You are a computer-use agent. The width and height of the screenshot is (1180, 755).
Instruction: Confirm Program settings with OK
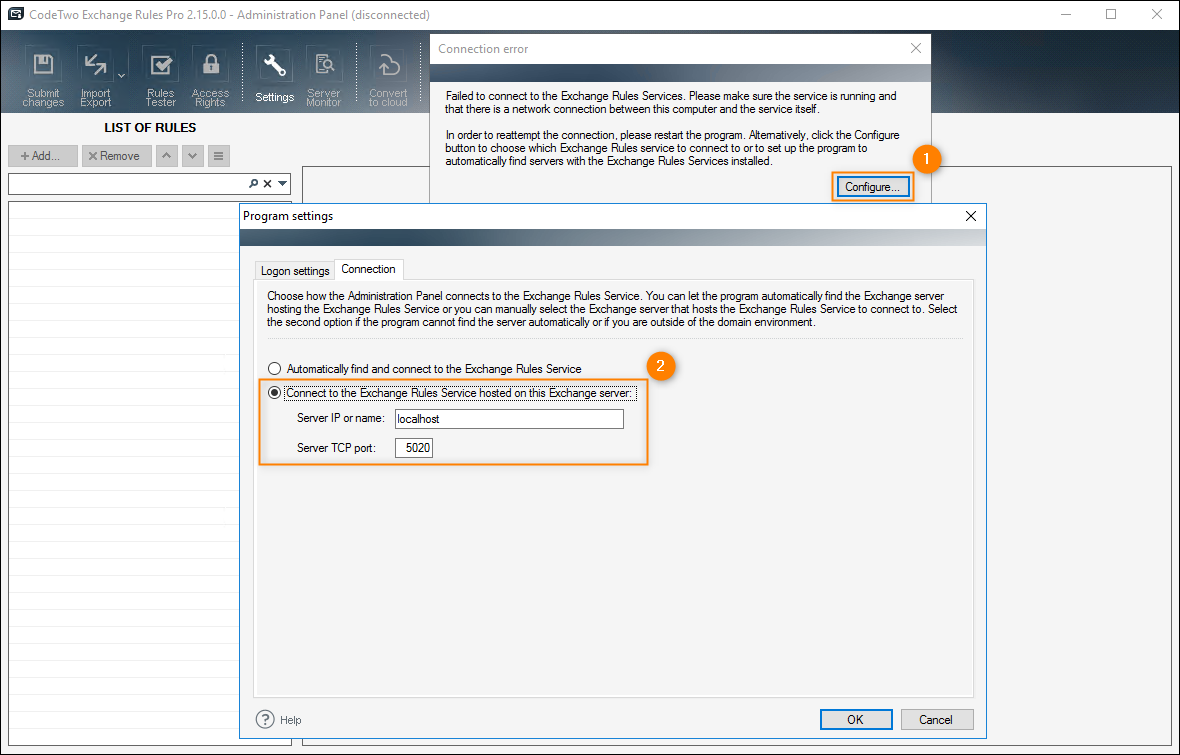856,720
